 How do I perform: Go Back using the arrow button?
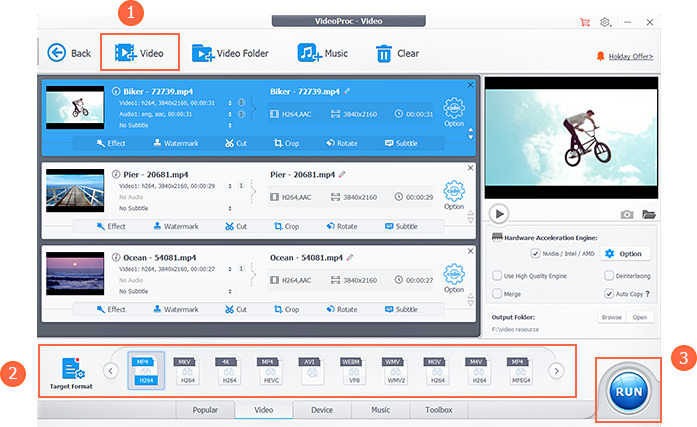(68, 53)
